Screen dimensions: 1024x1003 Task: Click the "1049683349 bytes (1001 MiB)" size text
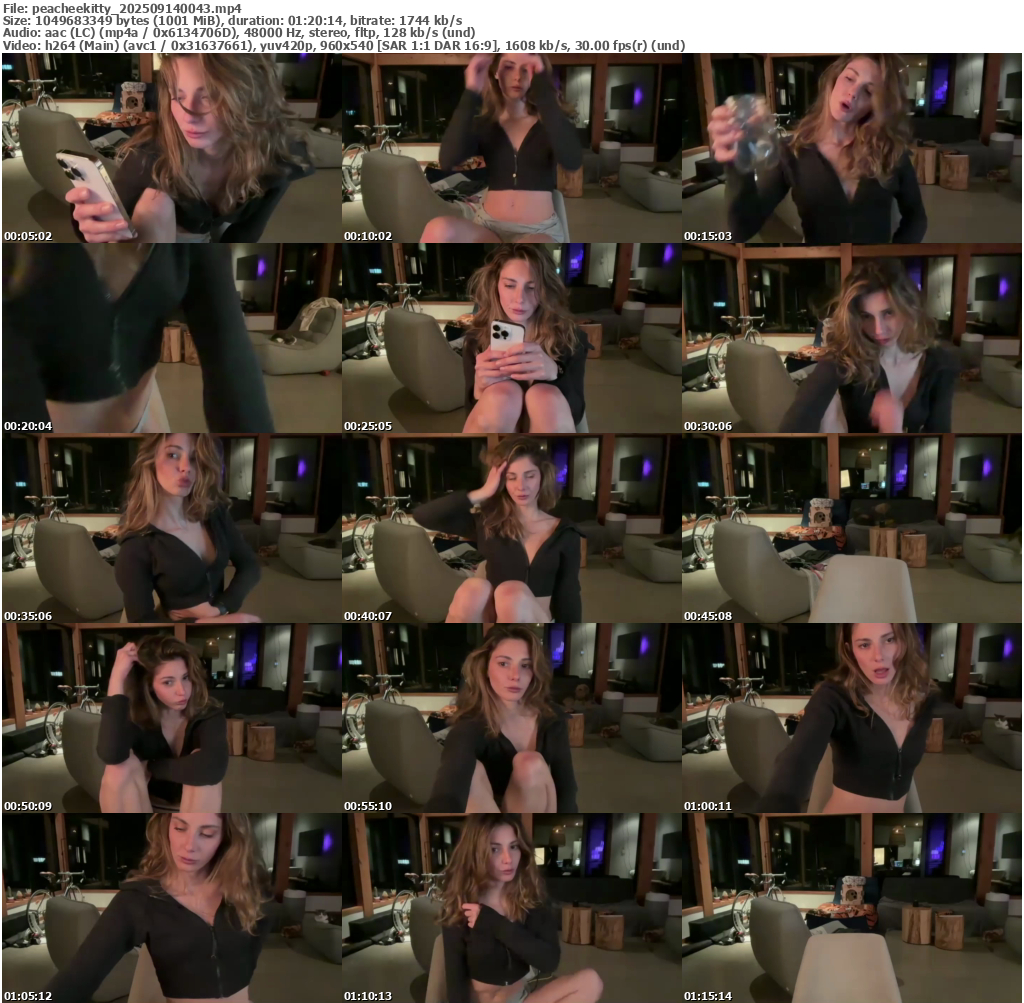(x=128, y=20)
